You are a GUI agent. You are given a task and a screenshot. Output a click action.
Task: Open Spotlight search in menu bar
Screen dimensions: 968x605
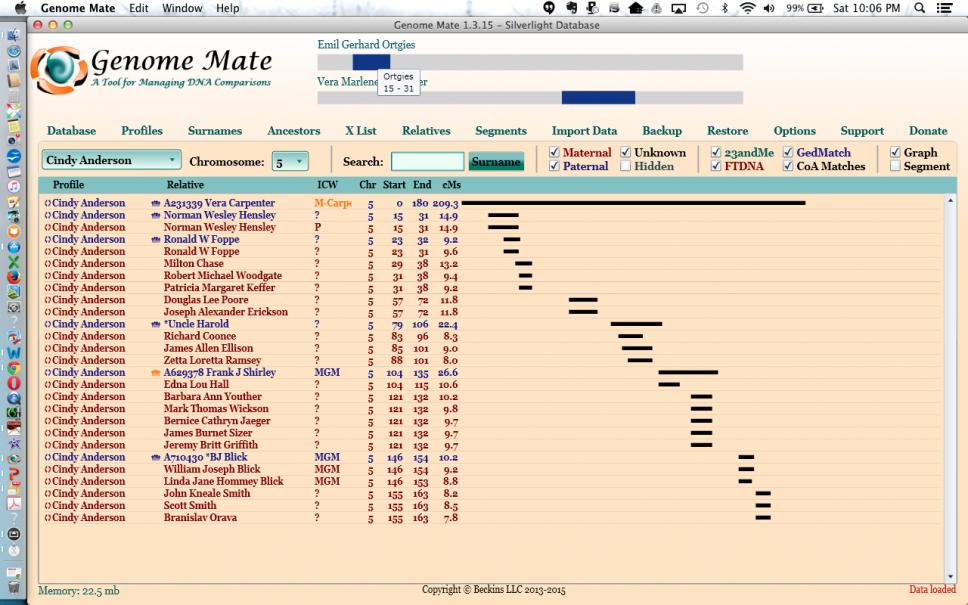click(920, 8)
